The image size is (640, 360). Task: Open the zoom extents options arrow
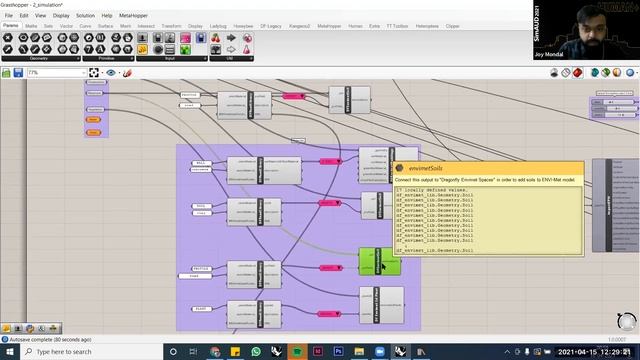point(102,73)
